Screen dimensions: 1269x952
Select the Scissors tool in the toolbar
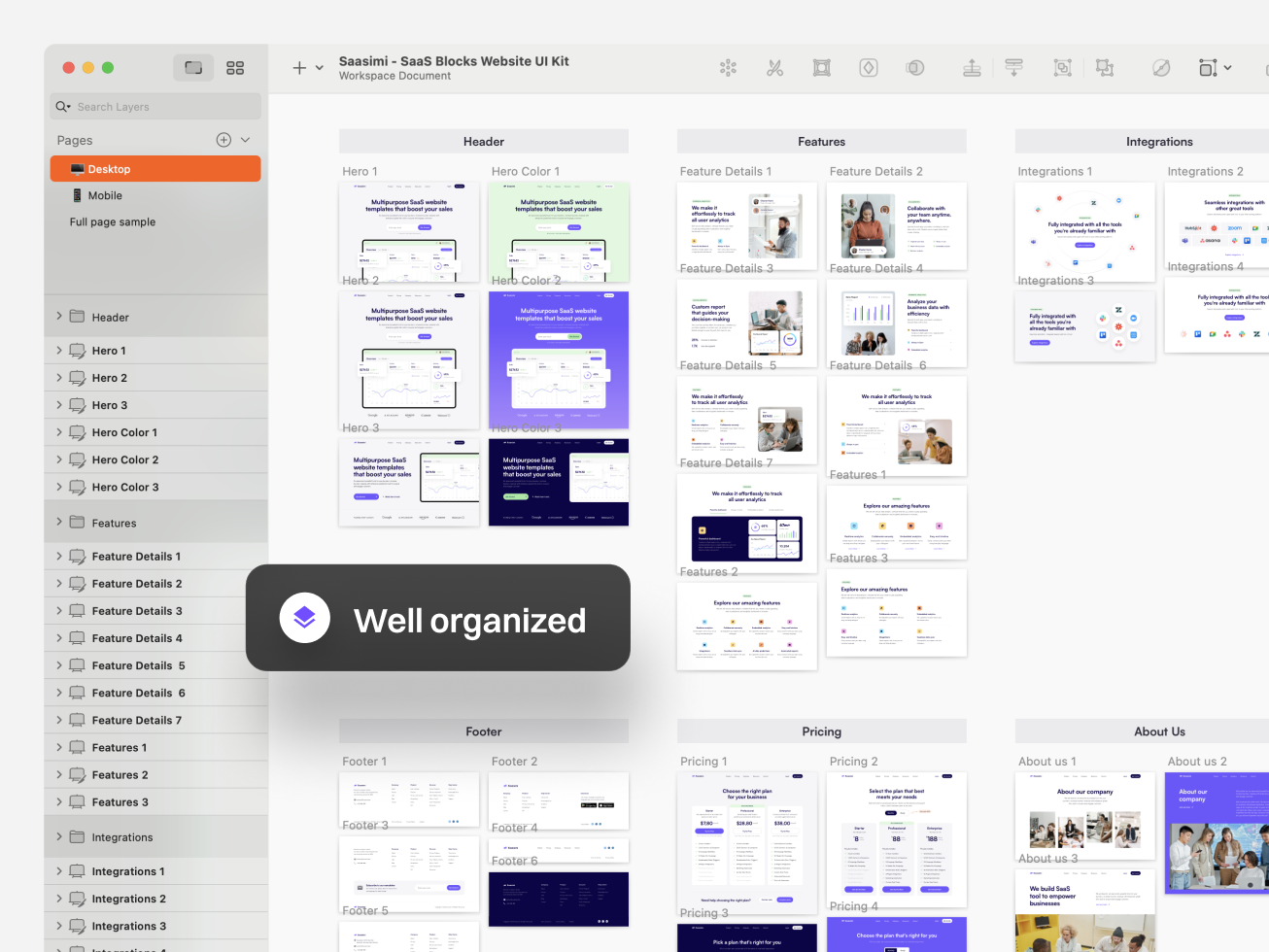(x=774, y=68)
